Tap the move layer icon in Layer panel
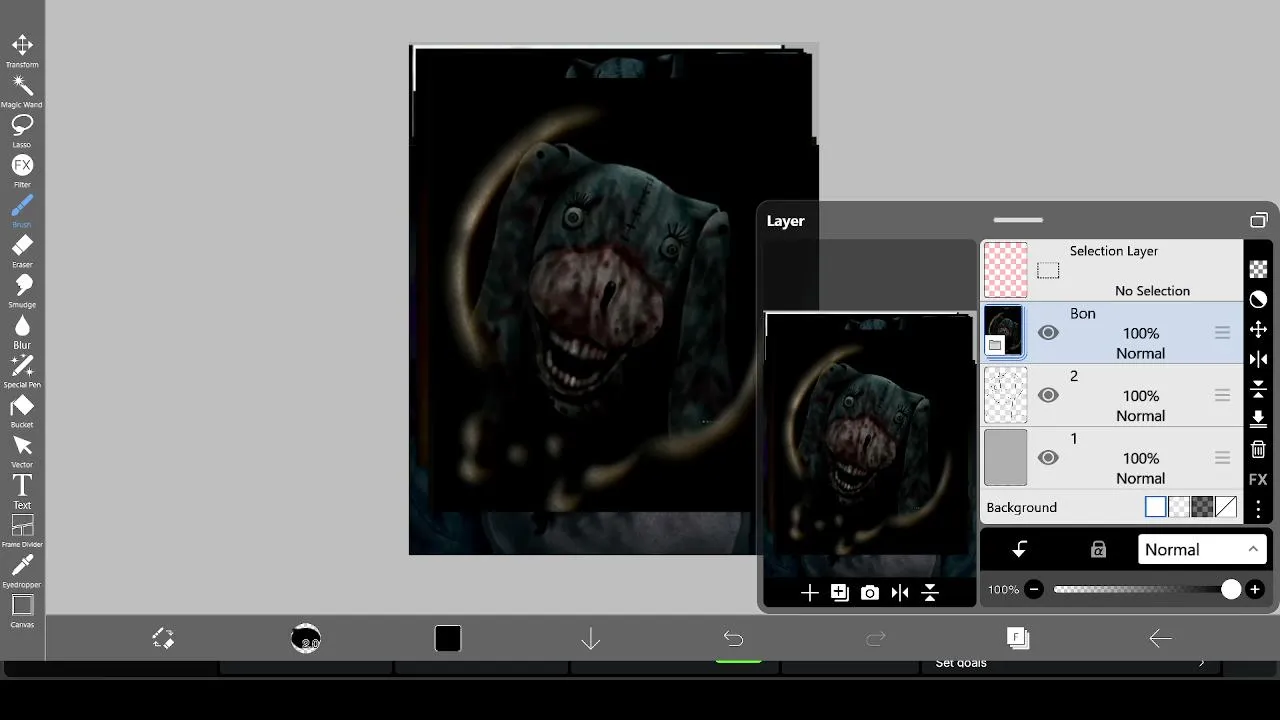 pyautogui.click(x=1259, y=329)
